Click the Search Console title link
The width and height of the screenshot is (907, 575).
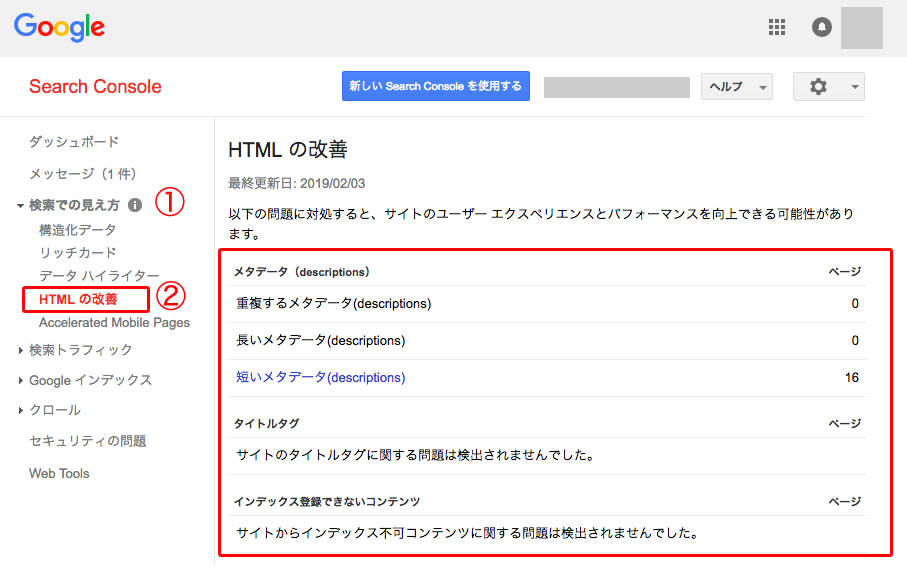(x=95, y=87)
